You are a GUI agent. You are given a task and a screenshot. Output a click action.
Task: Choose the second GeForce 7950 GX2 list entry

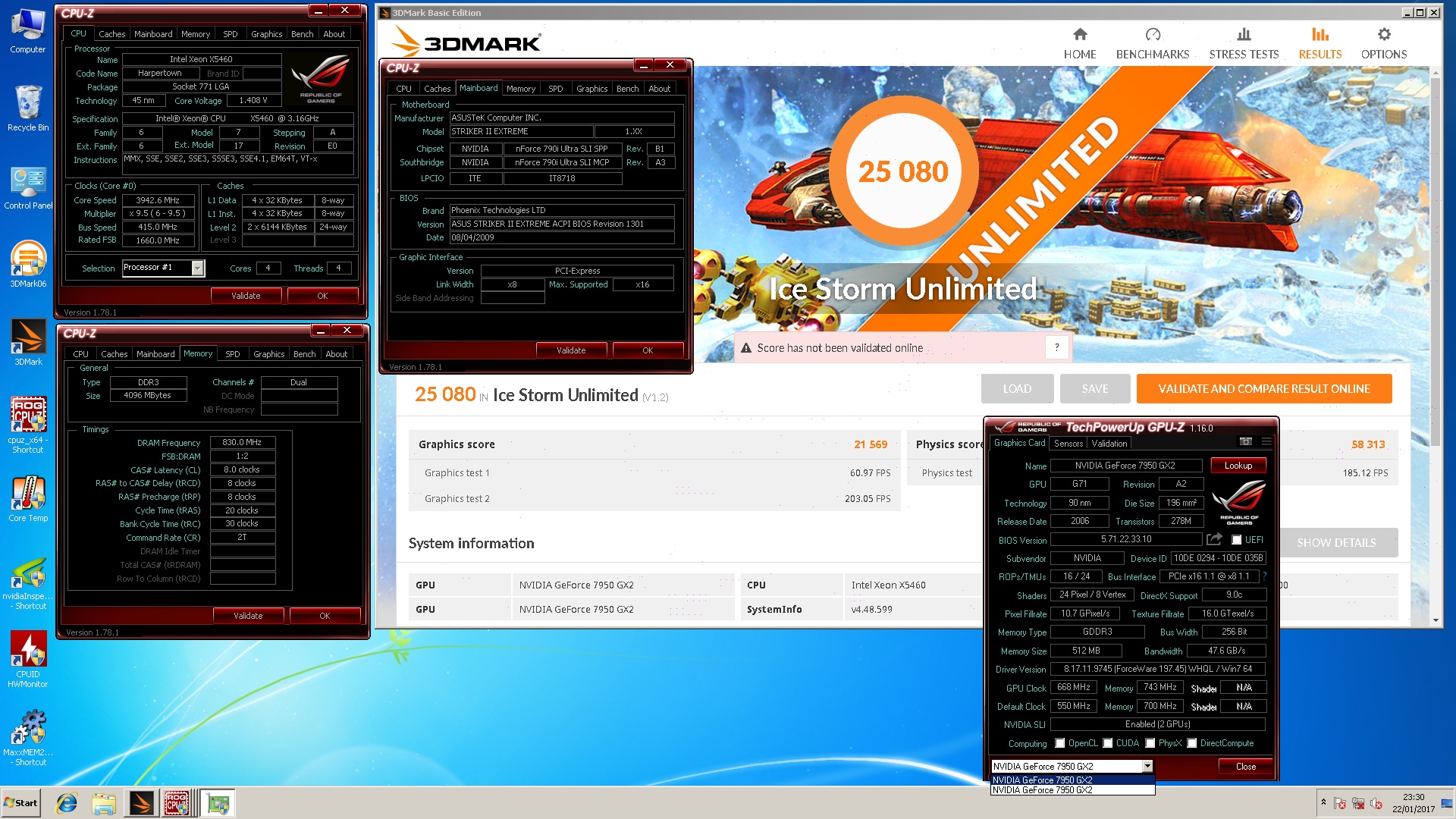tap(1072, 789)
